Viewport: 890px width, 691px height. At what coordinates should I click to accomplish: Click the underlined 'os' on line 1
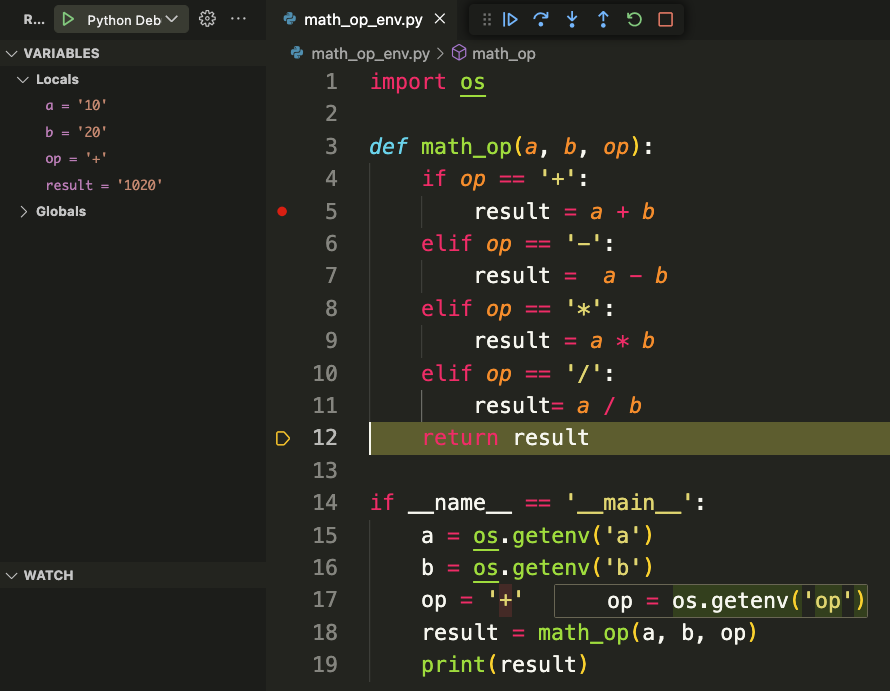[472, 82]
